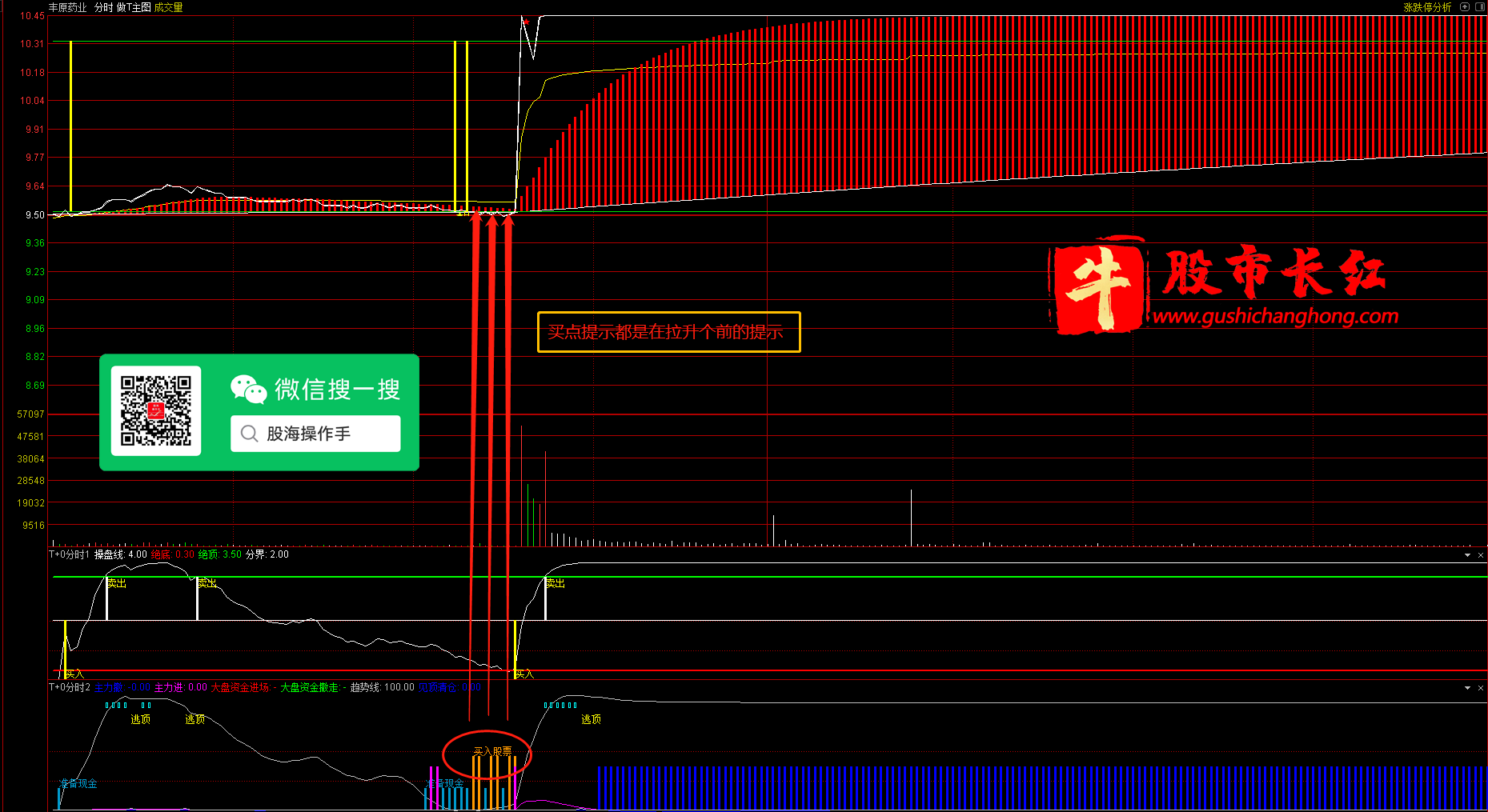The image size is (1488, 812).
Task: Click the 47581 volume axis label
Action: [30, 437]
